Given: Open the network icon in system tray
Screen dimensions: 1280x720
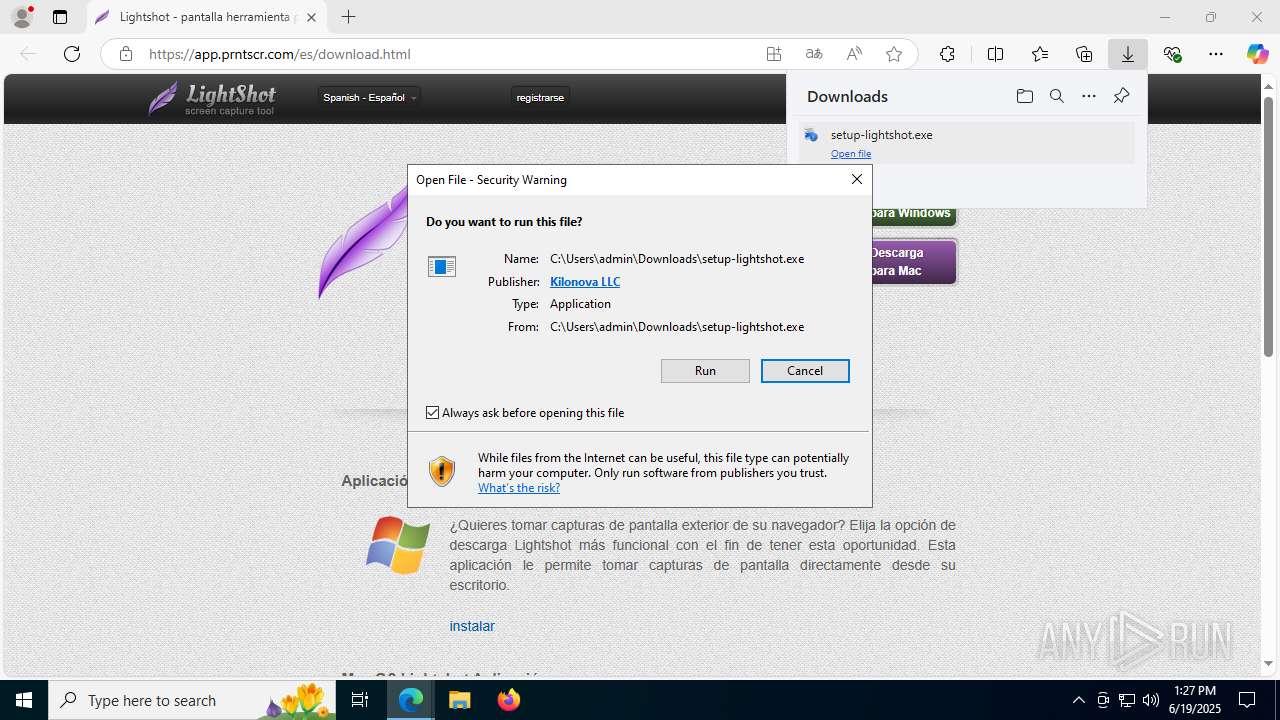Looking at the screenshot, I should click(1127, 700).
